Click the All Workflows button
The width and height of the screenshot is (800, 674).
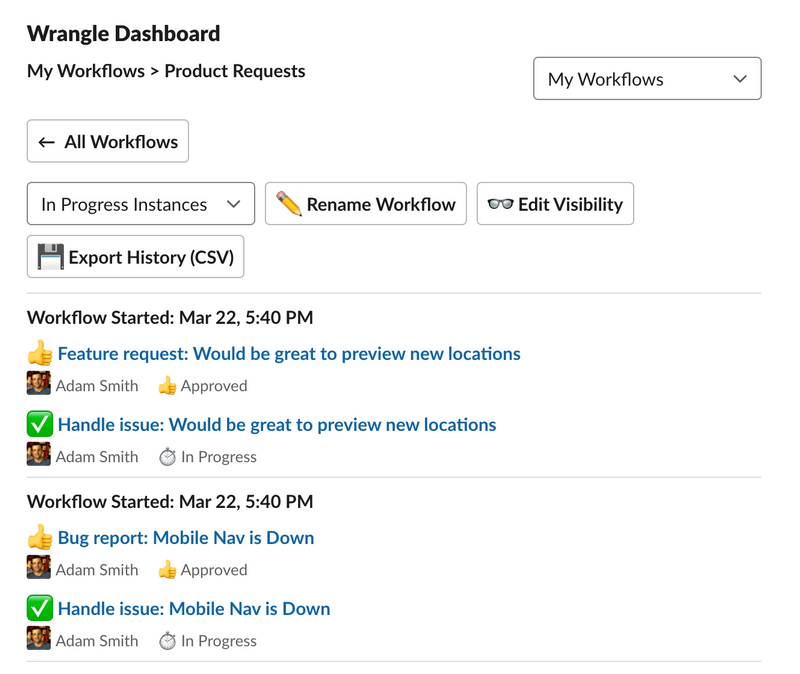point(107,141)
